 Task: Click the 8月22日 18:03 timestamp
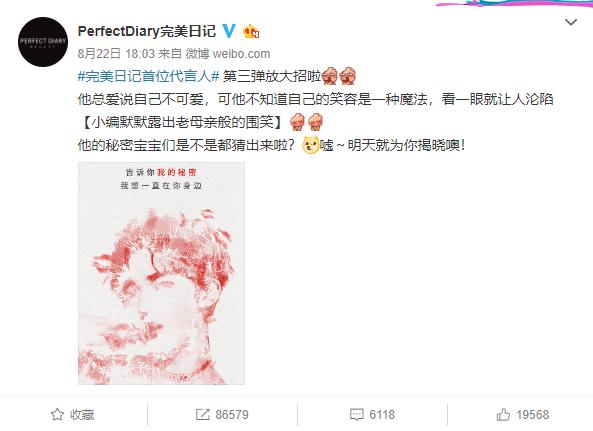coord(116,54)
